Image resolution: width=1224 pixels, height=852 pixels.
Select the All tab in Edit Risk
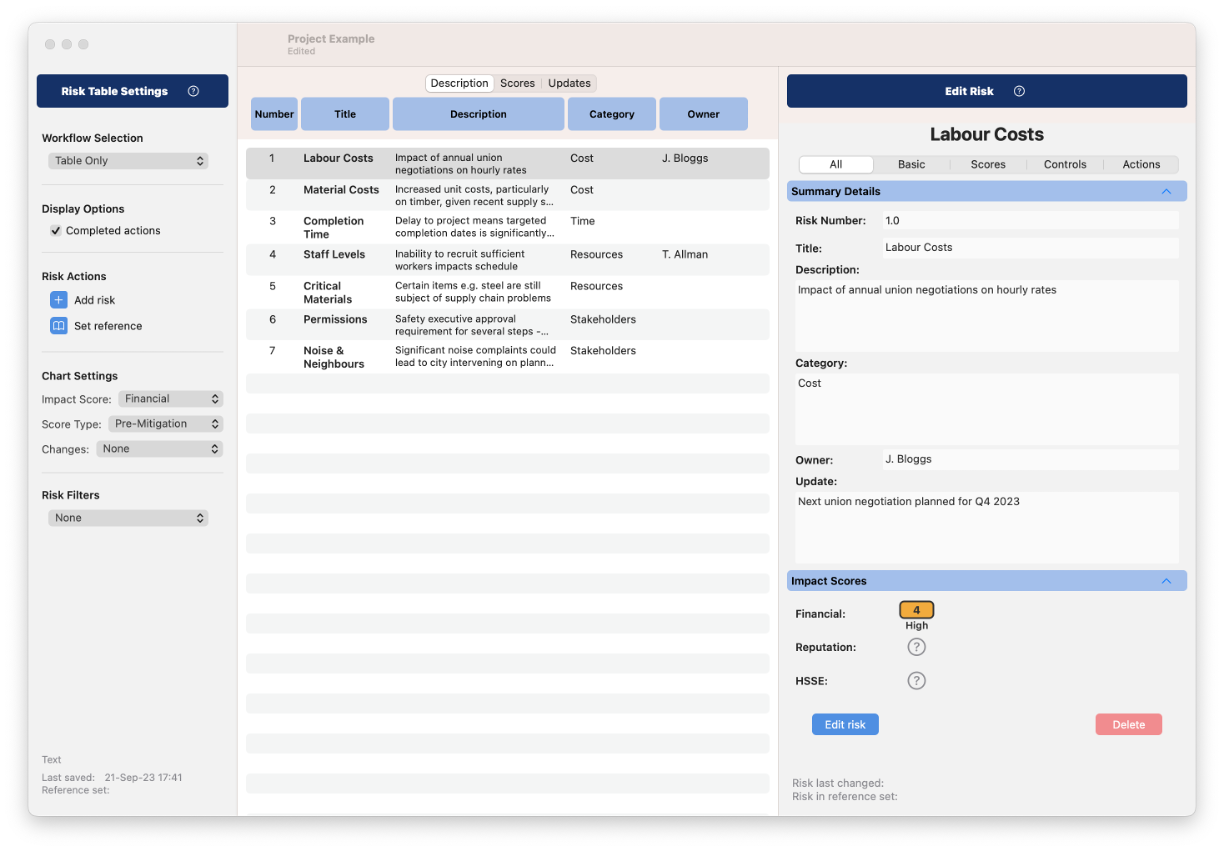[836, 165]
